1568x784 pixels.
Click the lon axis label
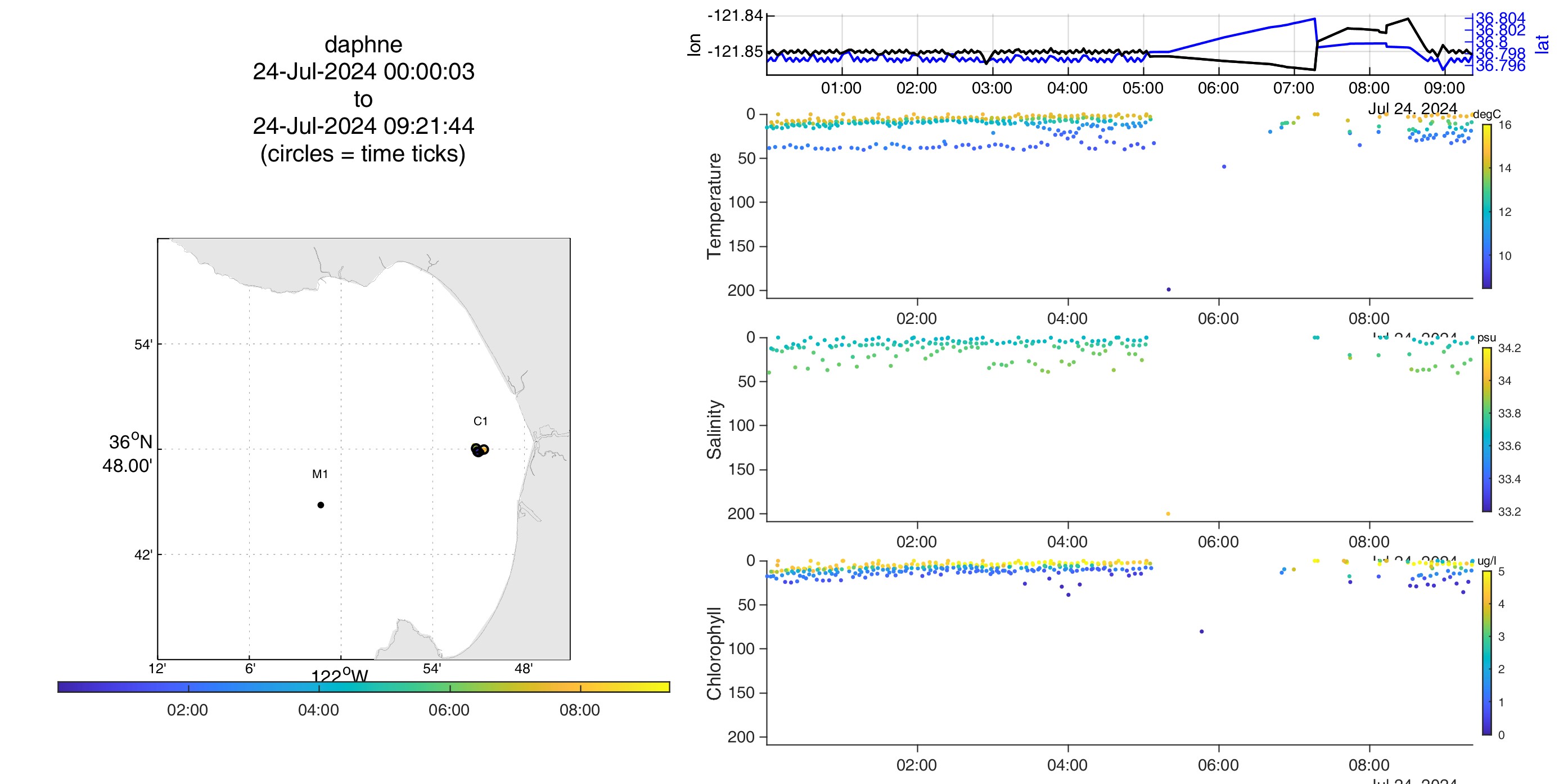694,44
